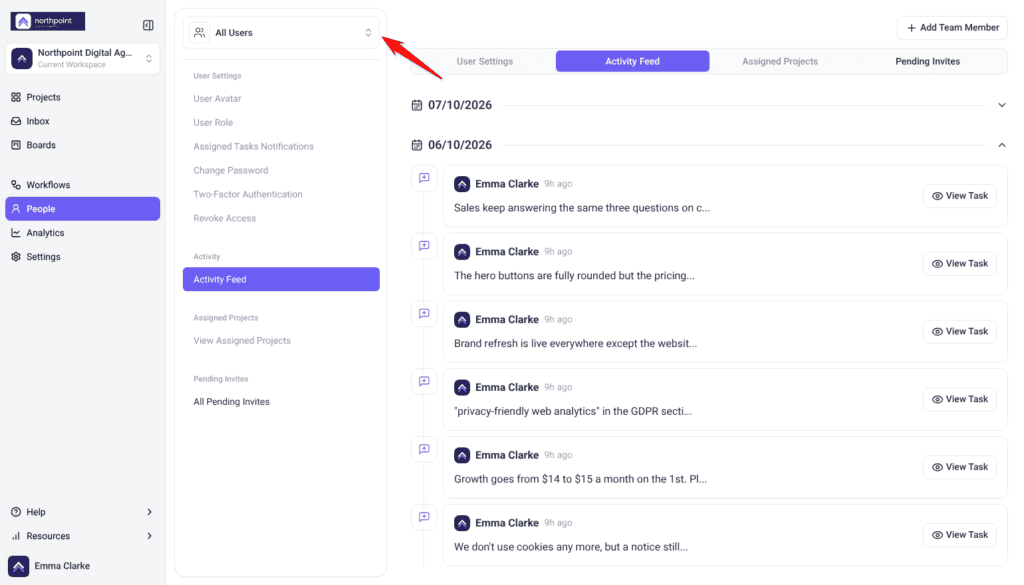The height and width of the screenshot is (585, 1024).
Task: Select People in sidebar
Action: (82, 209)
